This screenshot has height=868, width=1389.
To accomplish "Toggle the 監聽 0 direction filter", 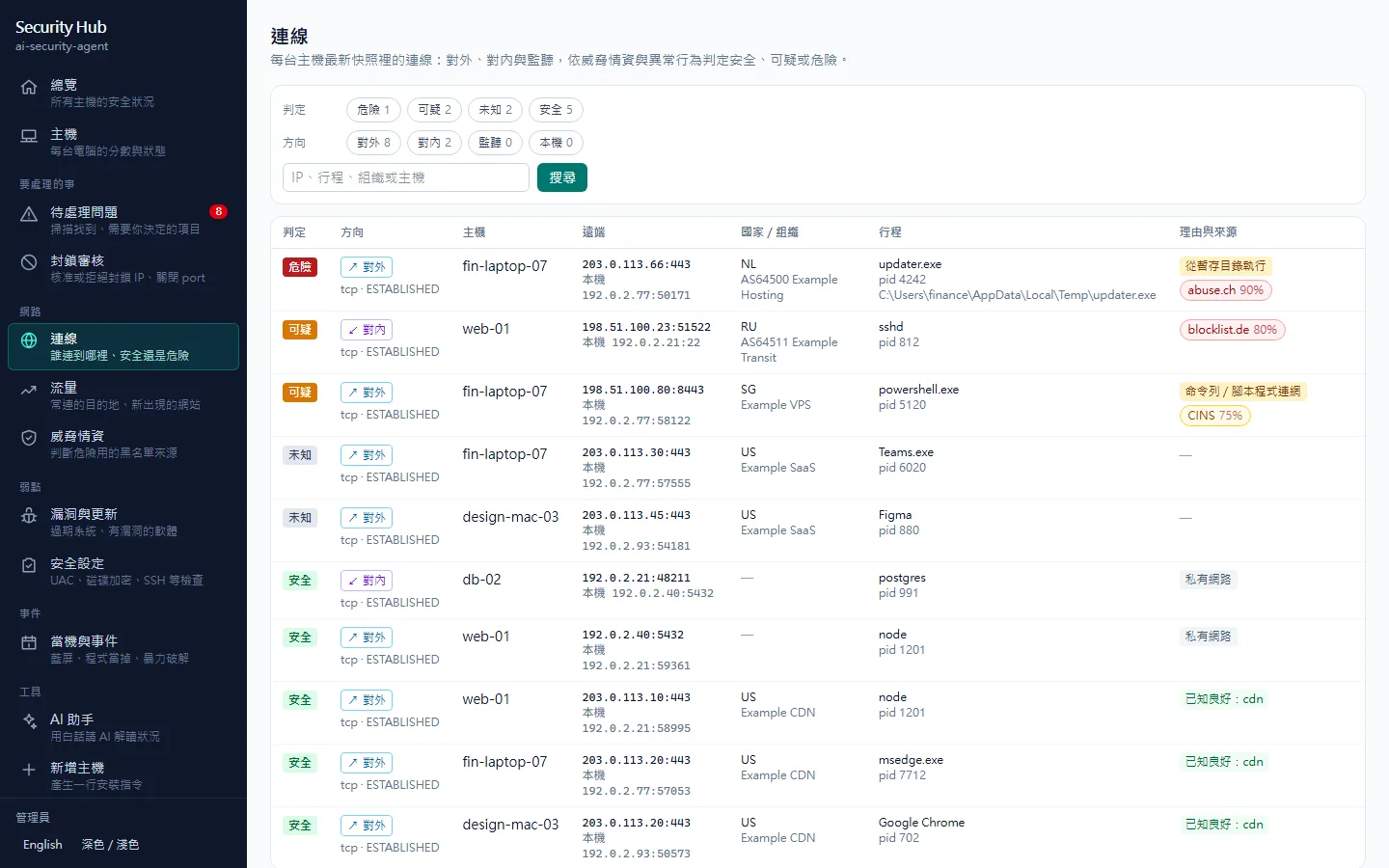I will 495,143.
